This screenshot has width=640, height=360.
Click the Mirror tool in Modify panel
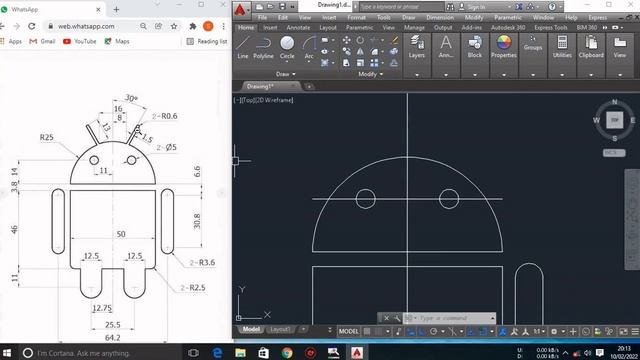point(360,51)
